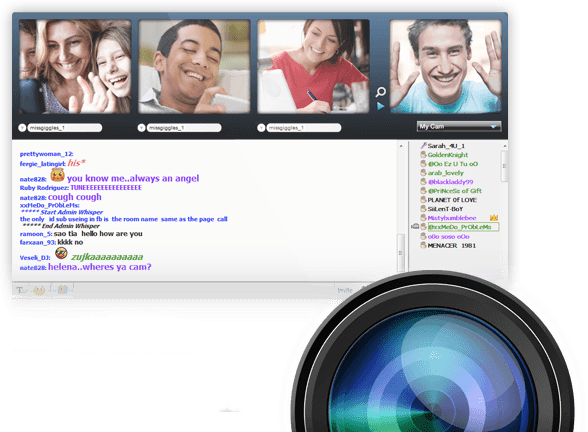Open the My Cam dropdown

[459, 127]
